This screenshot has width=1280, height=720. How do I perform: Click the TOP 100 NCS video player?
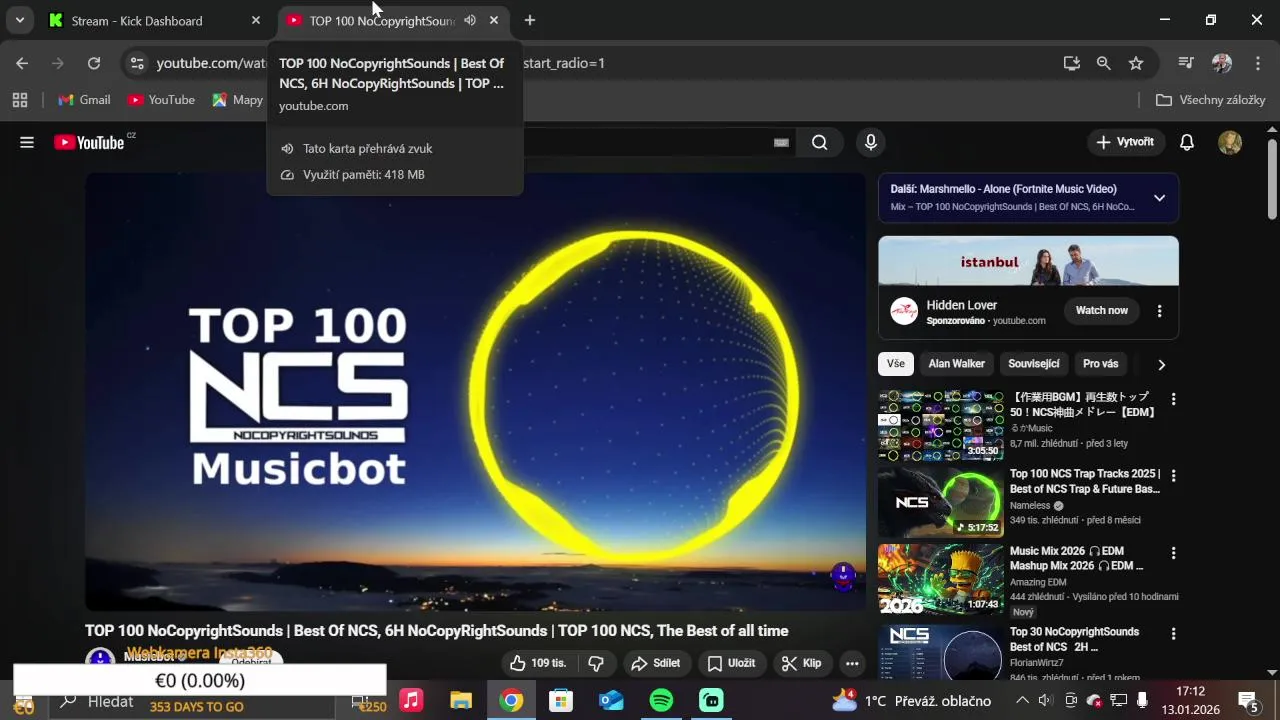[x=475, y=392]
